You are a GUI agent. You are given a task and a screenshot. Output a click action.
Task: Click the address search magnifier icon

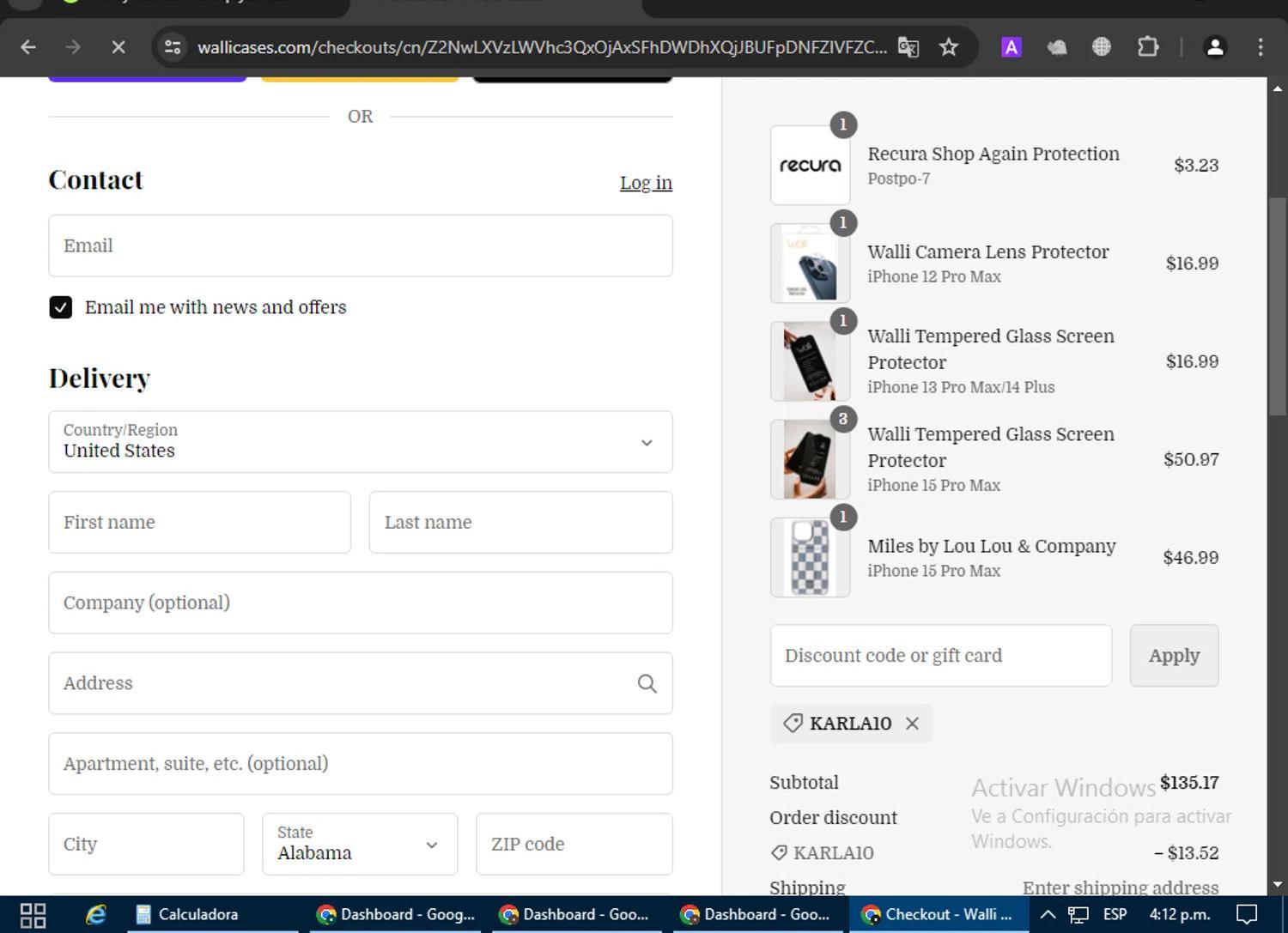(647, 683)
